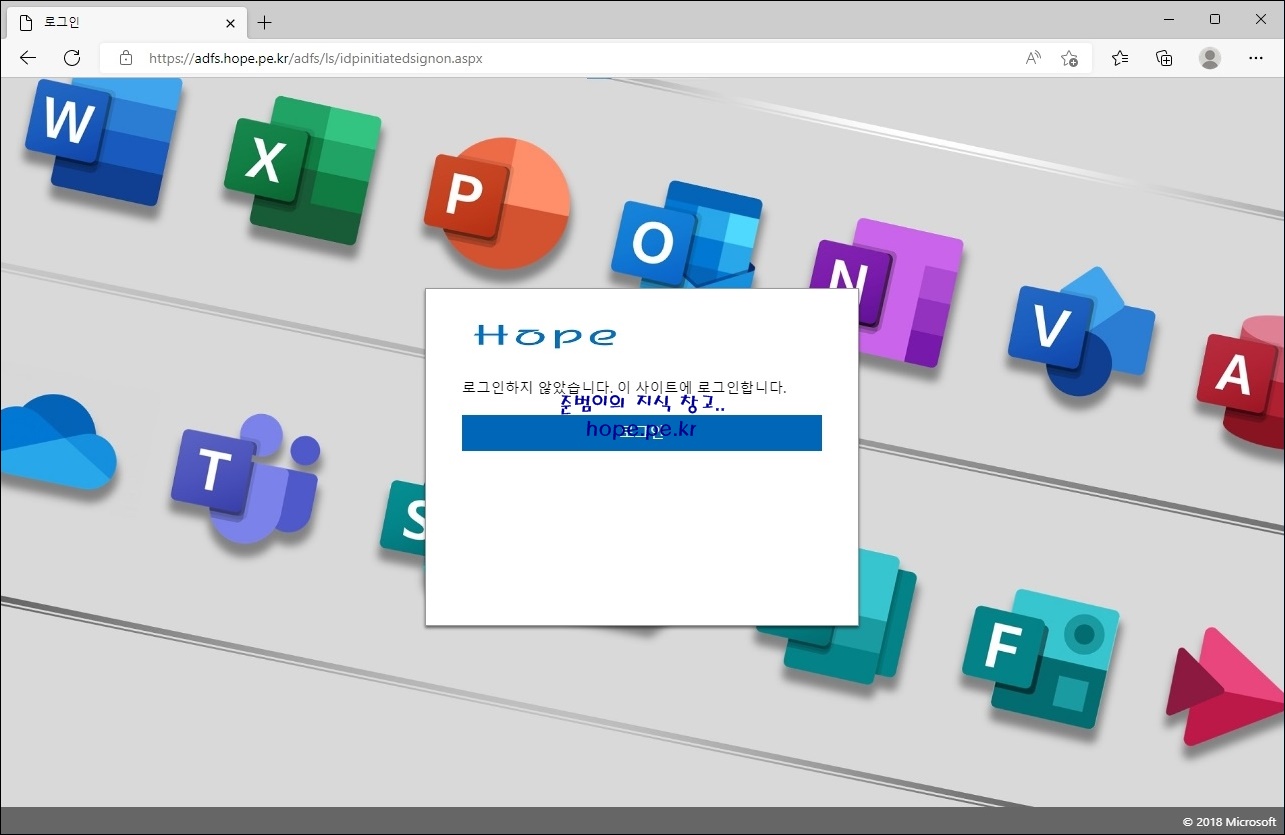Go back with the browser back arrow
The width and height of the screenshot is (1285, 835).
coord(28,58)
